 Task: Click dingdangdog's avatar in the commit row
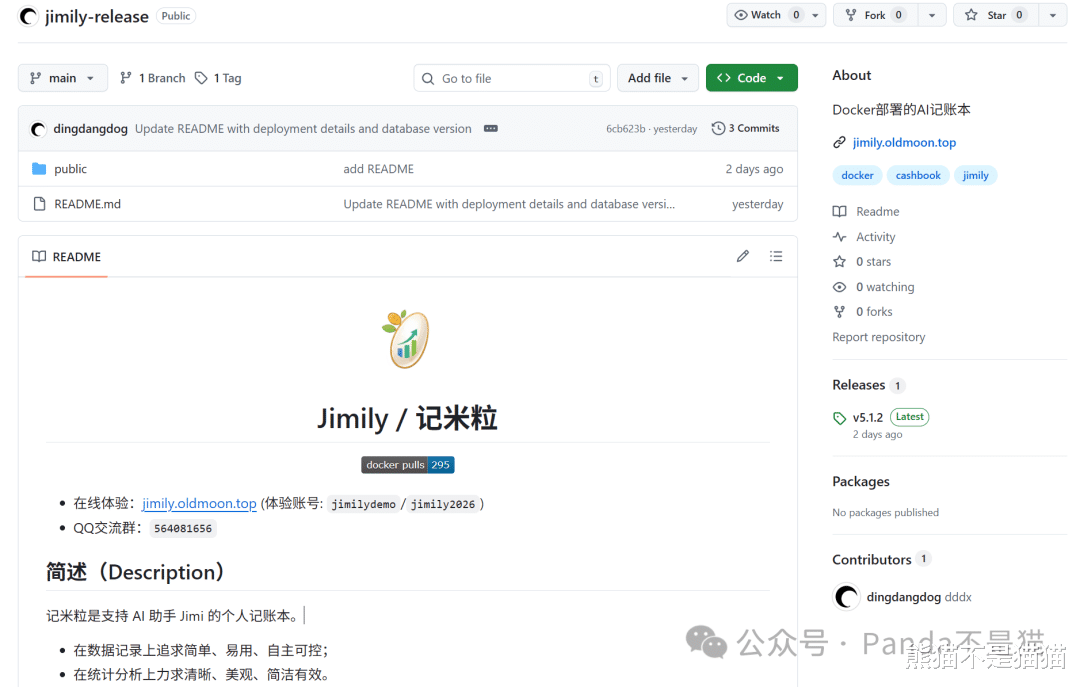pyautogui.click(x=39, y=129)
